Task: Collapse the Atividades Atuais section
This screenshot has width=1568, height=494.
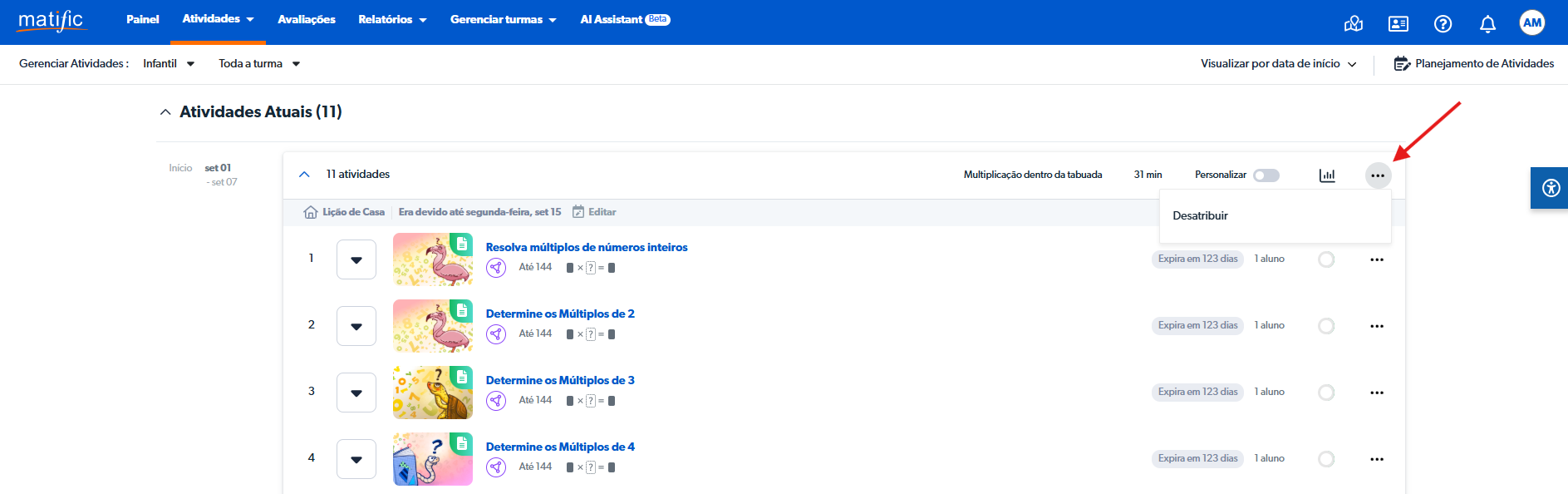Action: coord(165,112)
